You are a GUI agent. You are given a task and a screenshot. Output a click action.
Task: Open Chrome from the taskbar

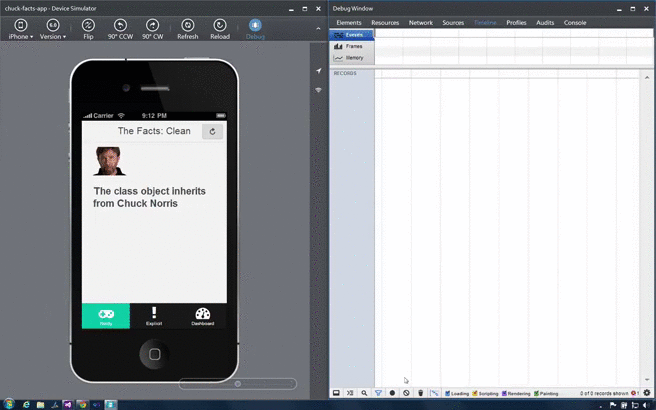[x=82, y=405]
